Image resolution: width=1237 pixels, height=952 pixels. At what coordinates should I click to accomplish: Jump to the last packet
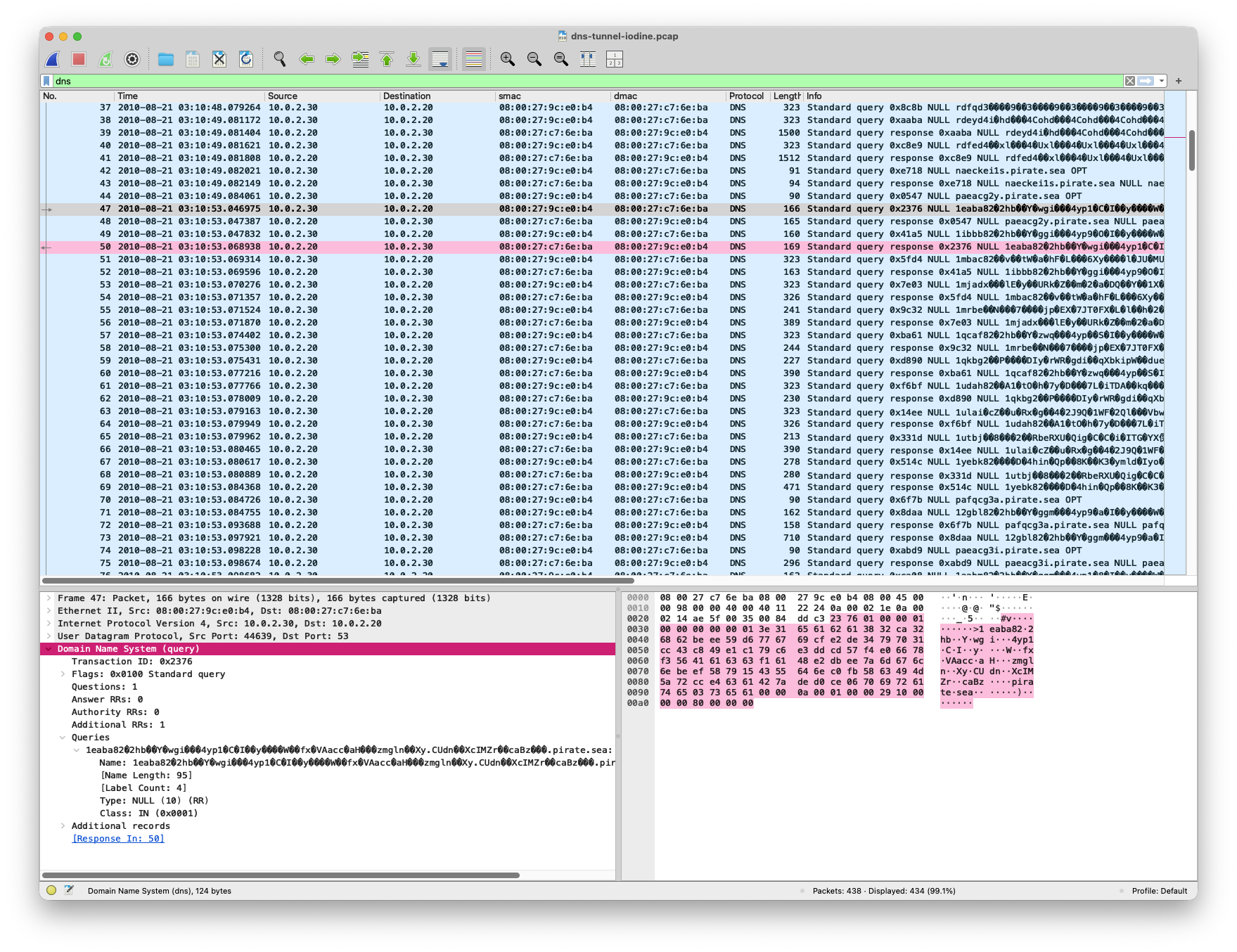[414, 59]
